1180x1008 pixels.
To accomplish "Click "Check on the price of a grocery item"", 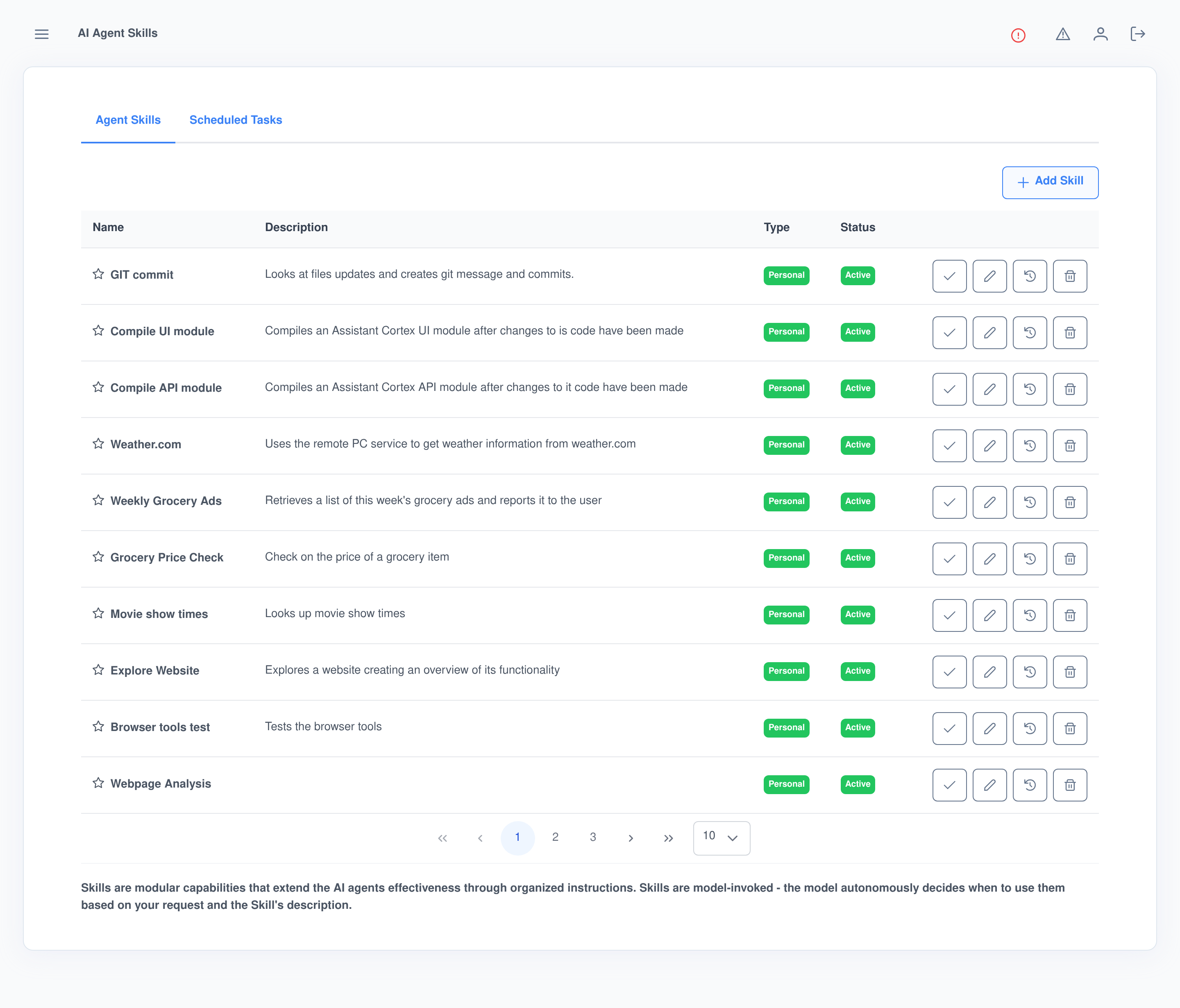I will [357, 557].
